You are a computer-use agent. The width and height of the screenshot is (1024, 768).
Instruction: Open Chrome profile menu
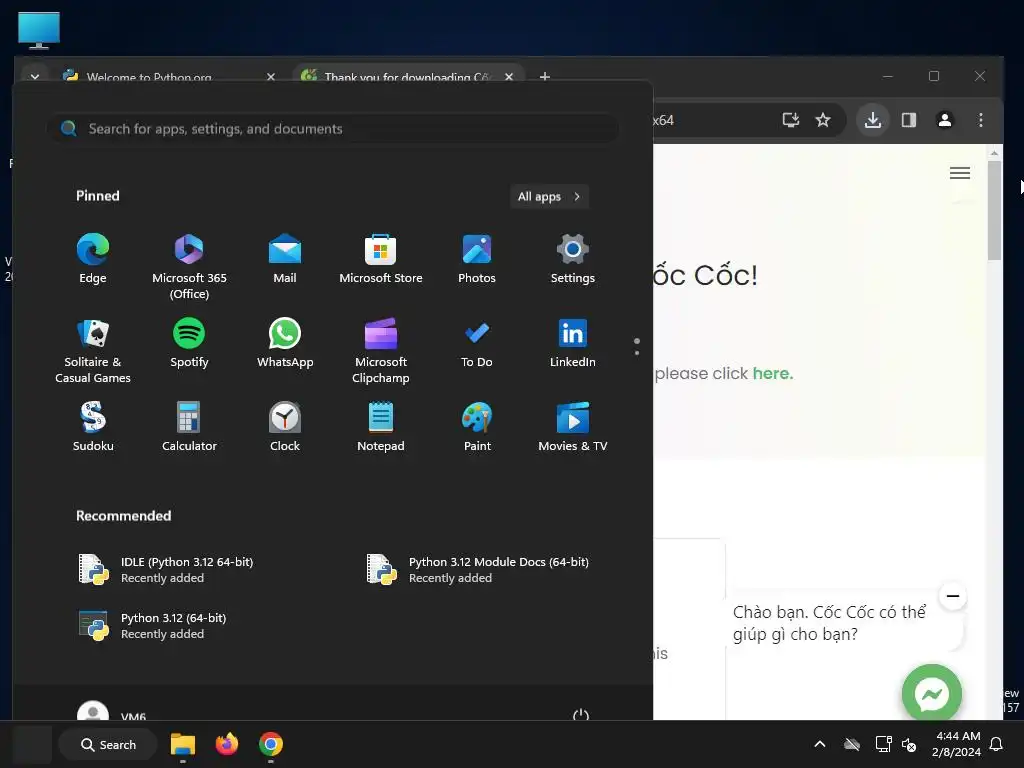click(944, 120)
